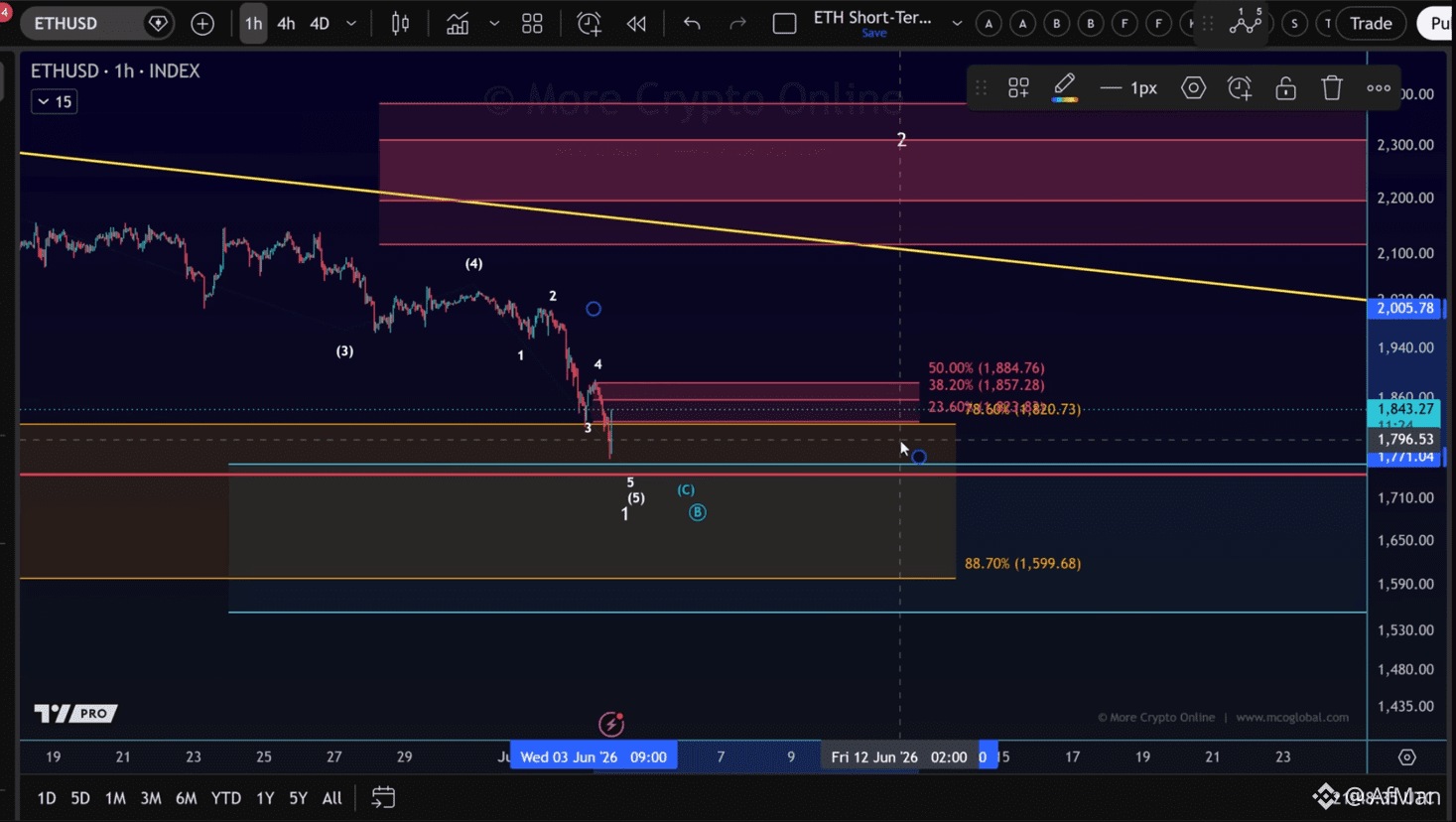This screenshot has width=1456, height=822.
Task: Click the Wed 03 Jun '26 09:00 label
Action: 594,756
